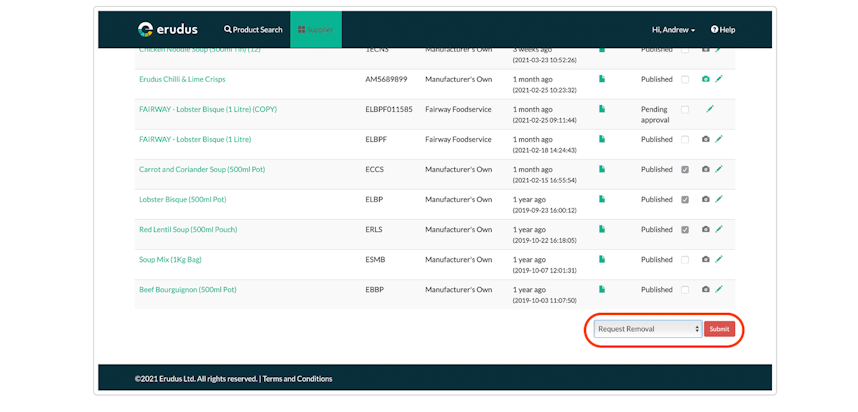Open document icon in ELBPF product row
Screen dimensions: 858x412
(602, 139)
